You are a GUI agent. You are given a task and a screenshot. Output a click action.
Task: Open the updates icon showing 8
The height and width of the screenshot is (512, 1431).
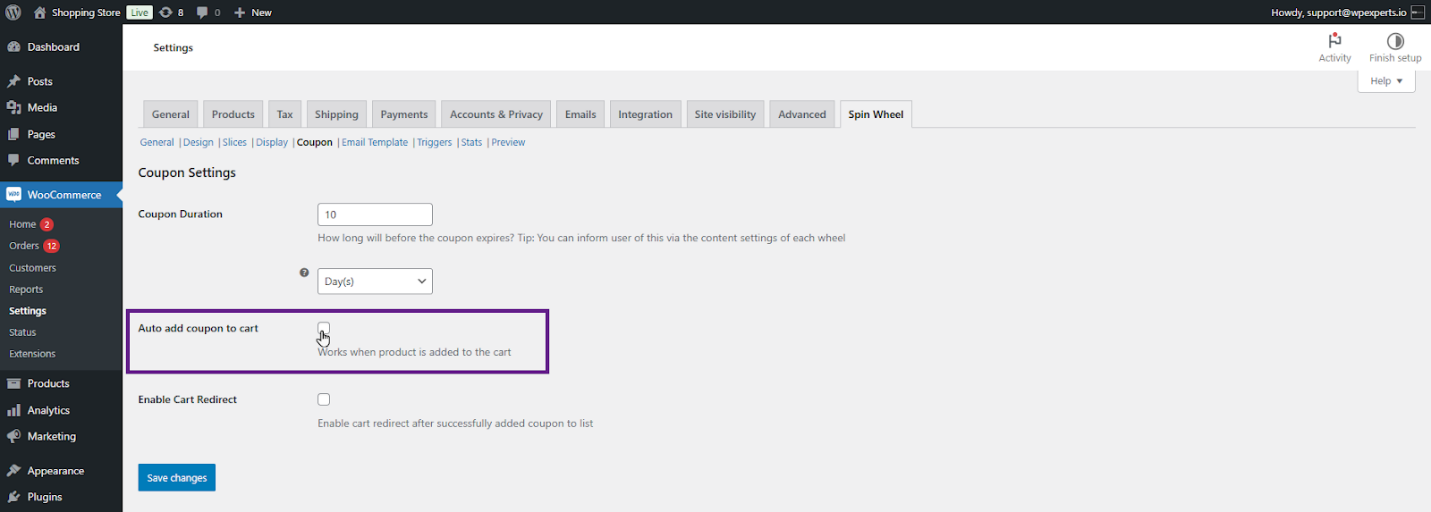coord(165,12)
